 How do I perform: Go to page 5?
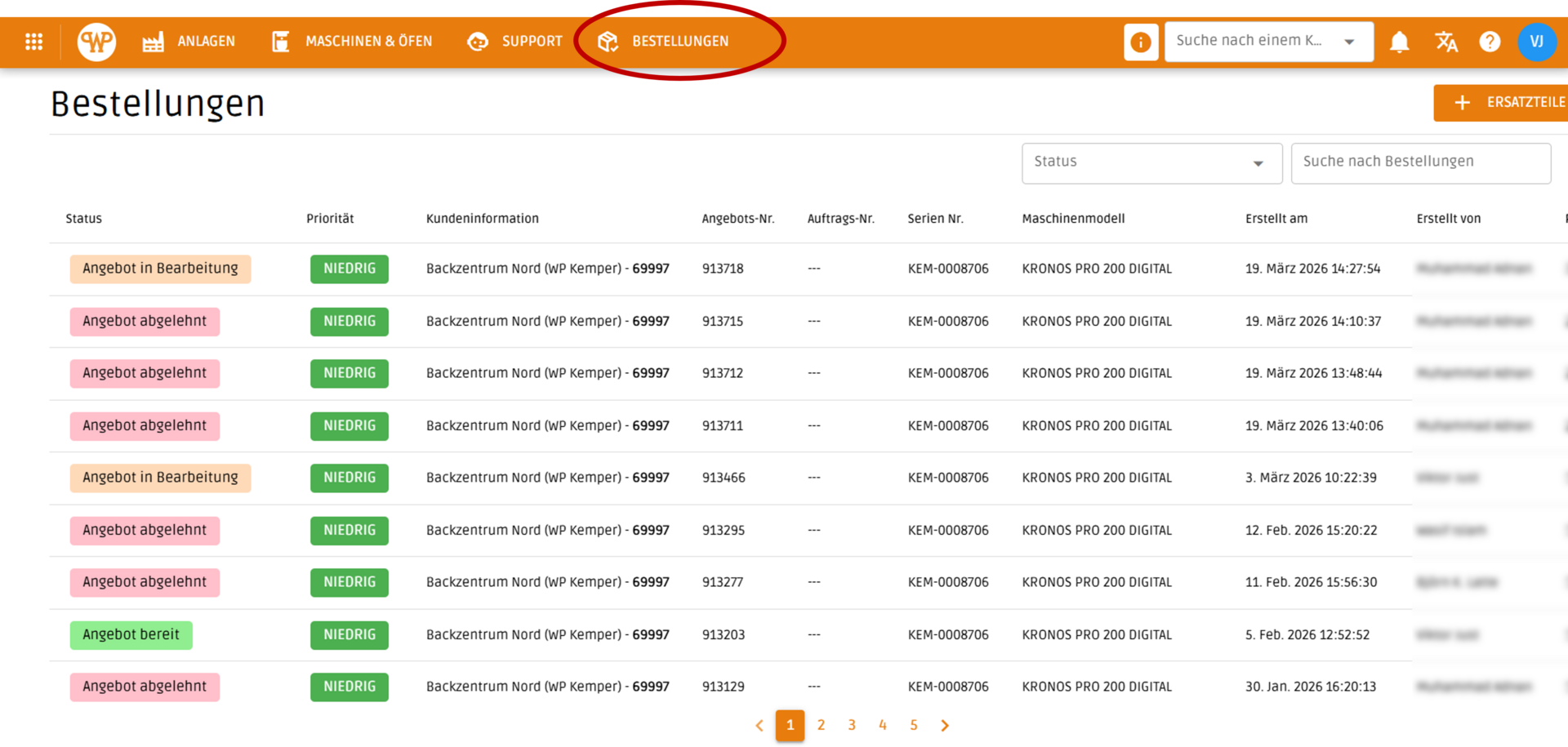pos(914,725)
